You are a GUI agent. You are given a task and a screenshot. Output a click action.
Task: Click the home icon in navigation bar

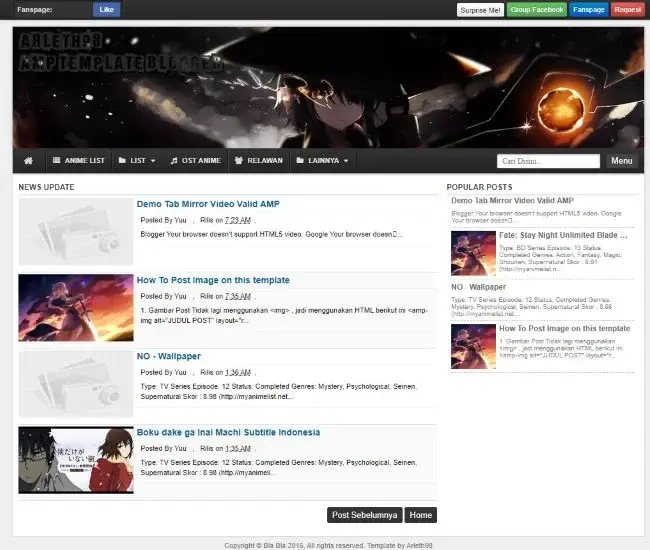[29, 160]
